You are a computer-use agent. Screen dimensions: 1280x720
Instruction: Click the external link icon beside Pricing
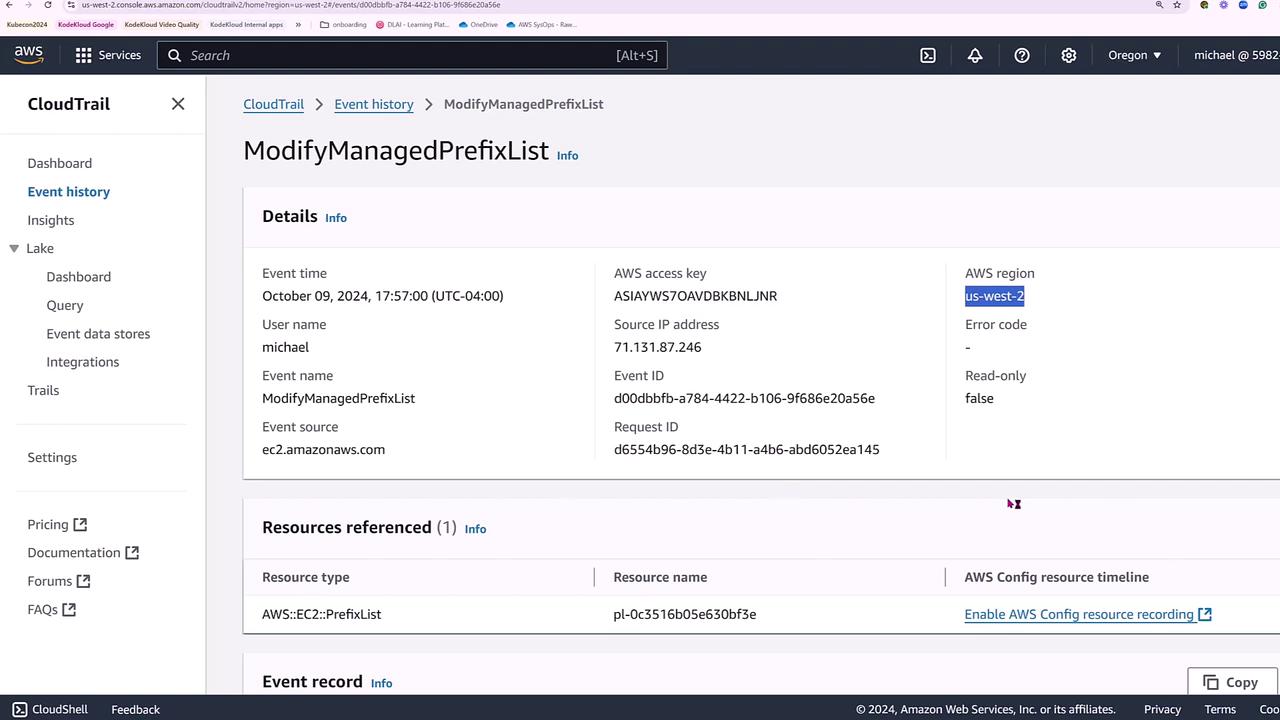[81, 524]
